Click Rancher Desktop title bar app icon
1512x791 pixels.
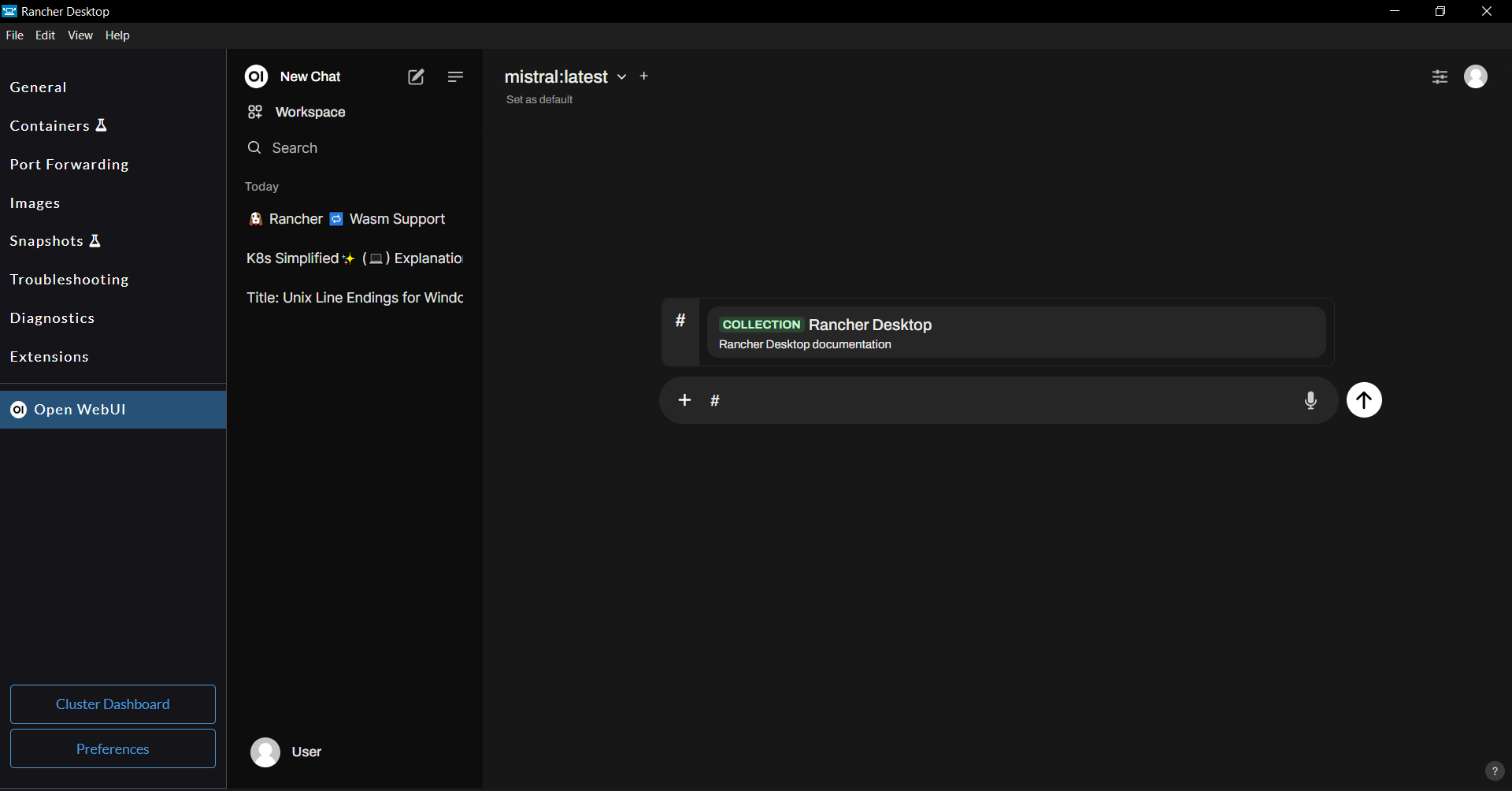(9, 11)
